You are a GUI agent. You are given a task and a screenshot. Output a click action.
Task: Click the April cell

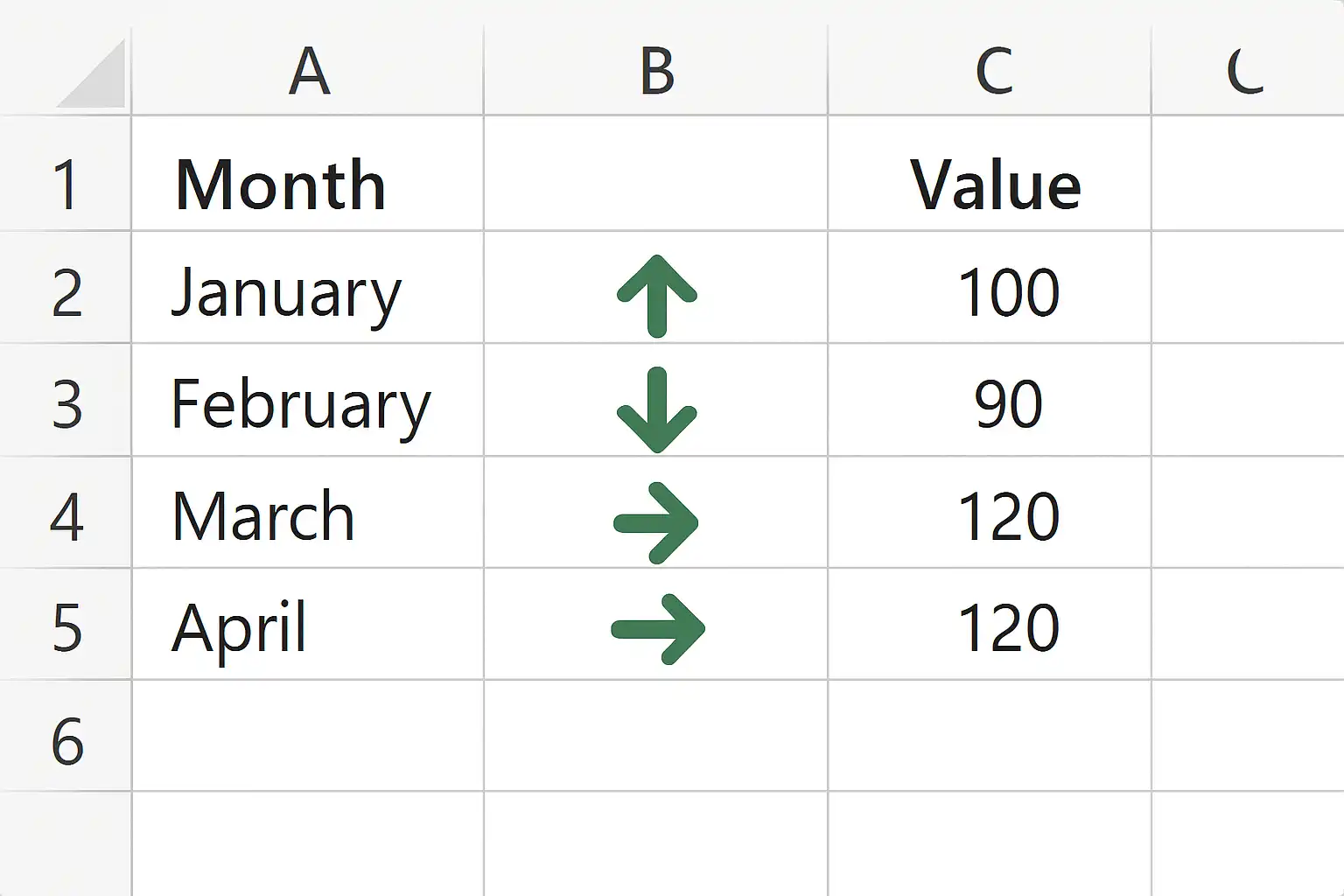(x=308, y=625)
